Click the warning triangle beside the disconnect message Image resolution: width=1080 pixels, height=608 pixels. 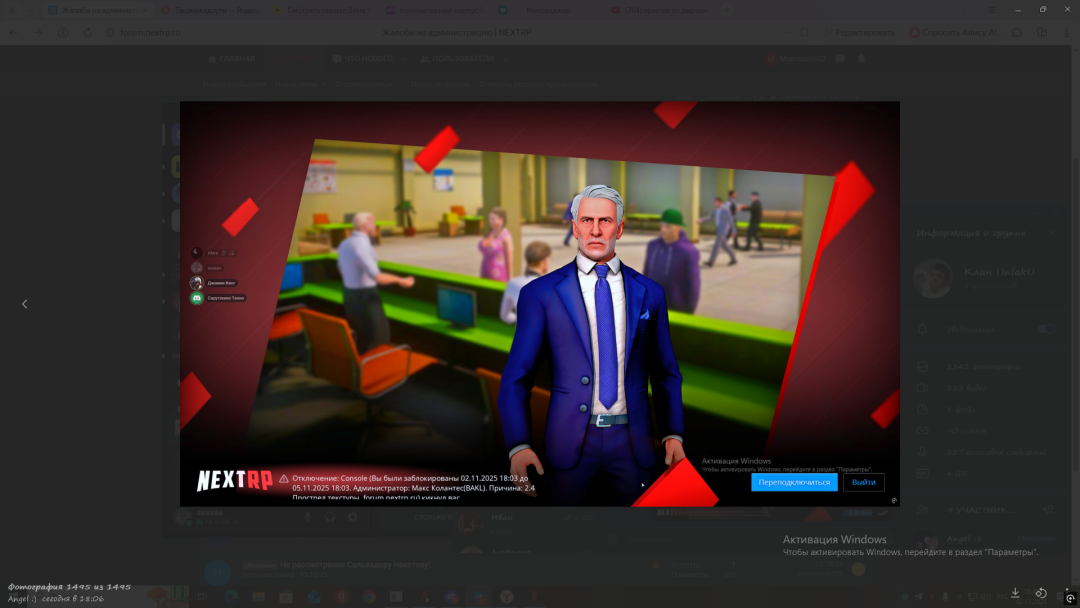coord(284,479)
